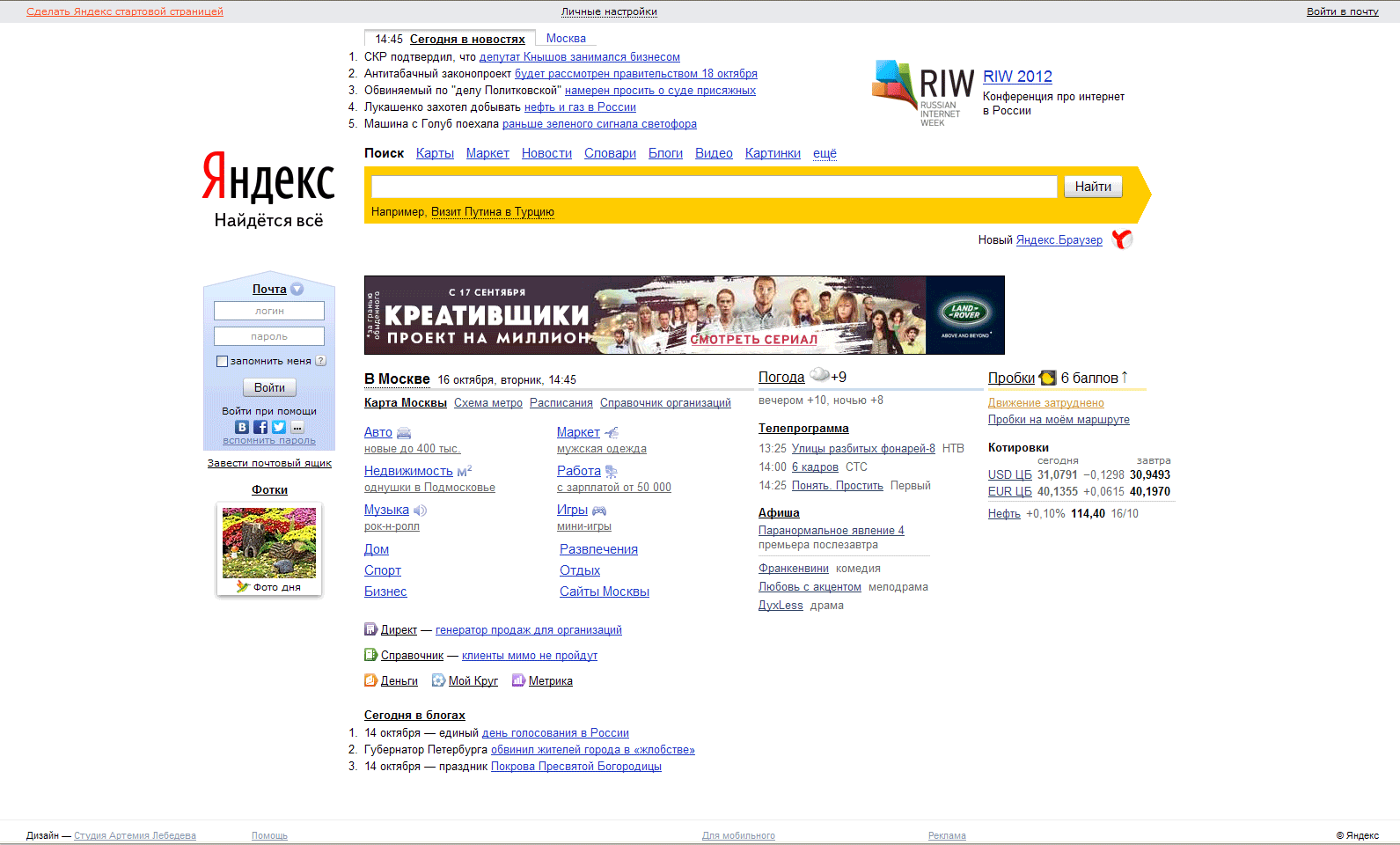Click the Найти search button
The image size is (1400, 845).
(x=1093, y=187)
